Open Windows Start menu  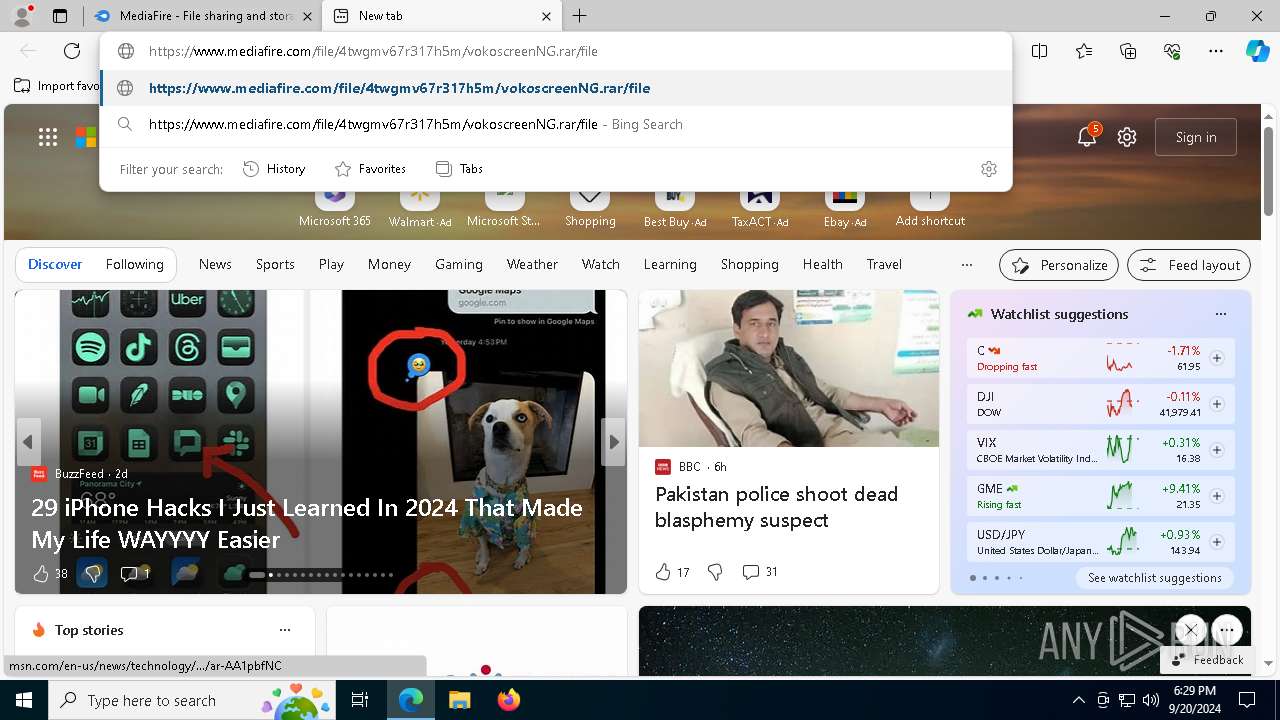pyautogui.click(x=23, y=700)
